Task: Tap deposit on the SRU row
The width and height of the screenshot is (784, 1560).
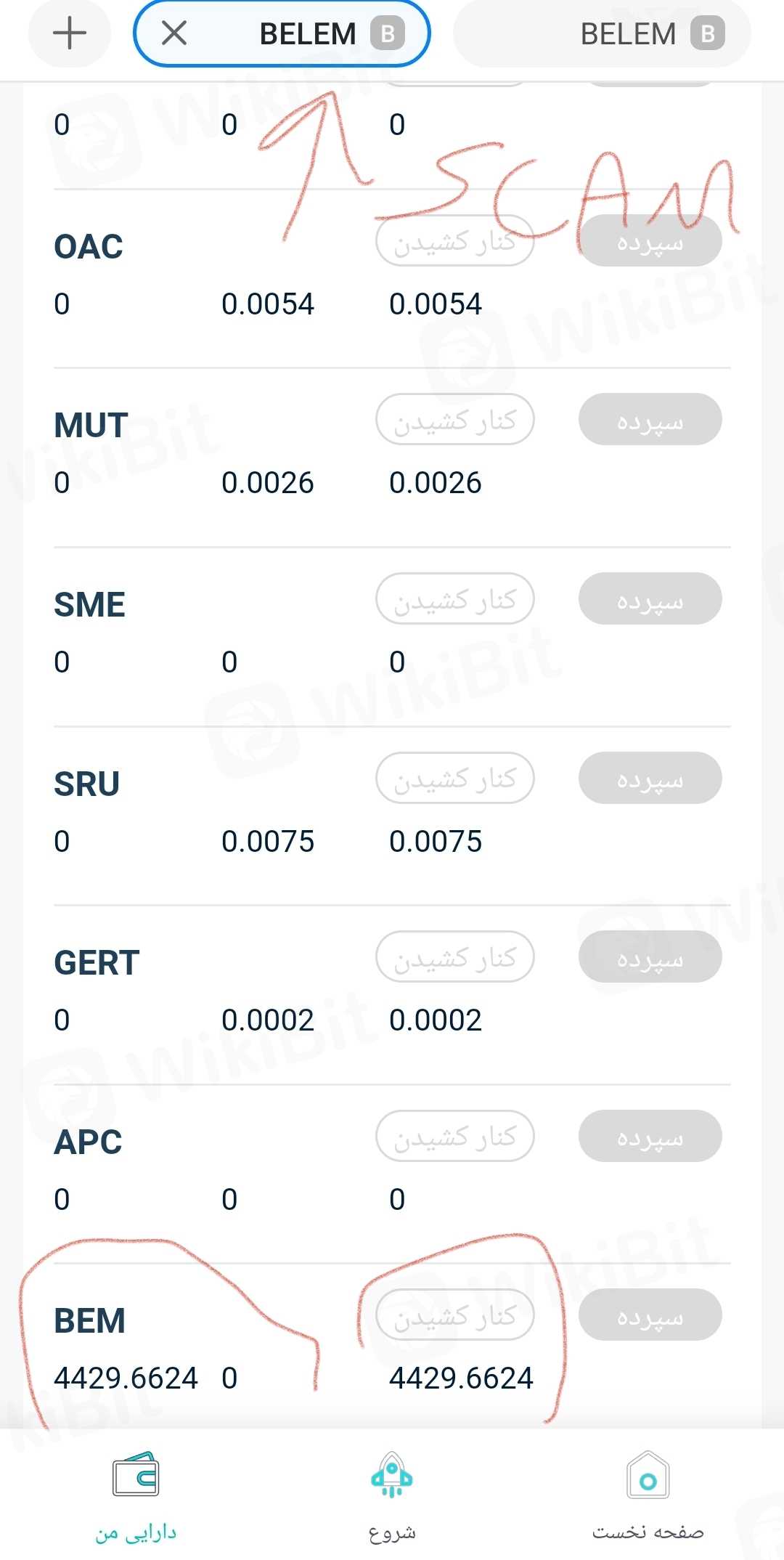Action: 650,778
